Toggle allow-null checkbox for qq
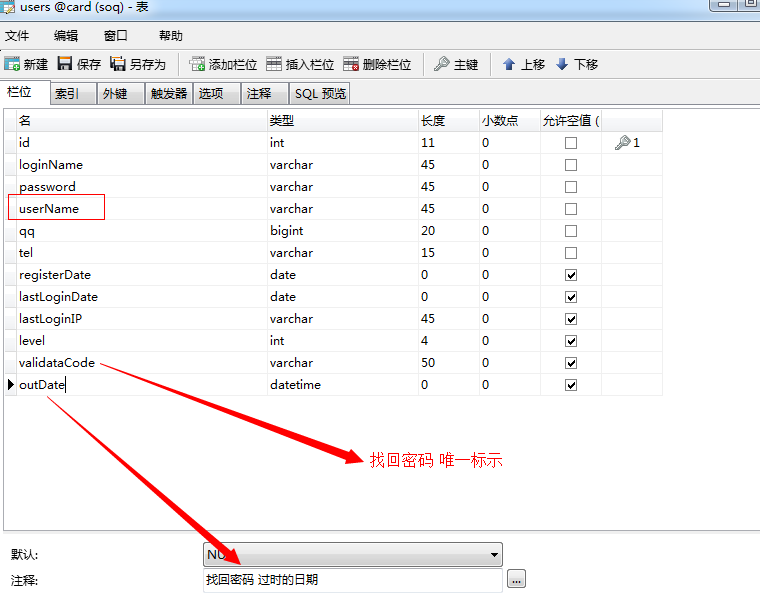The width and height of the screenshot is (760, 615). (571, 231)
